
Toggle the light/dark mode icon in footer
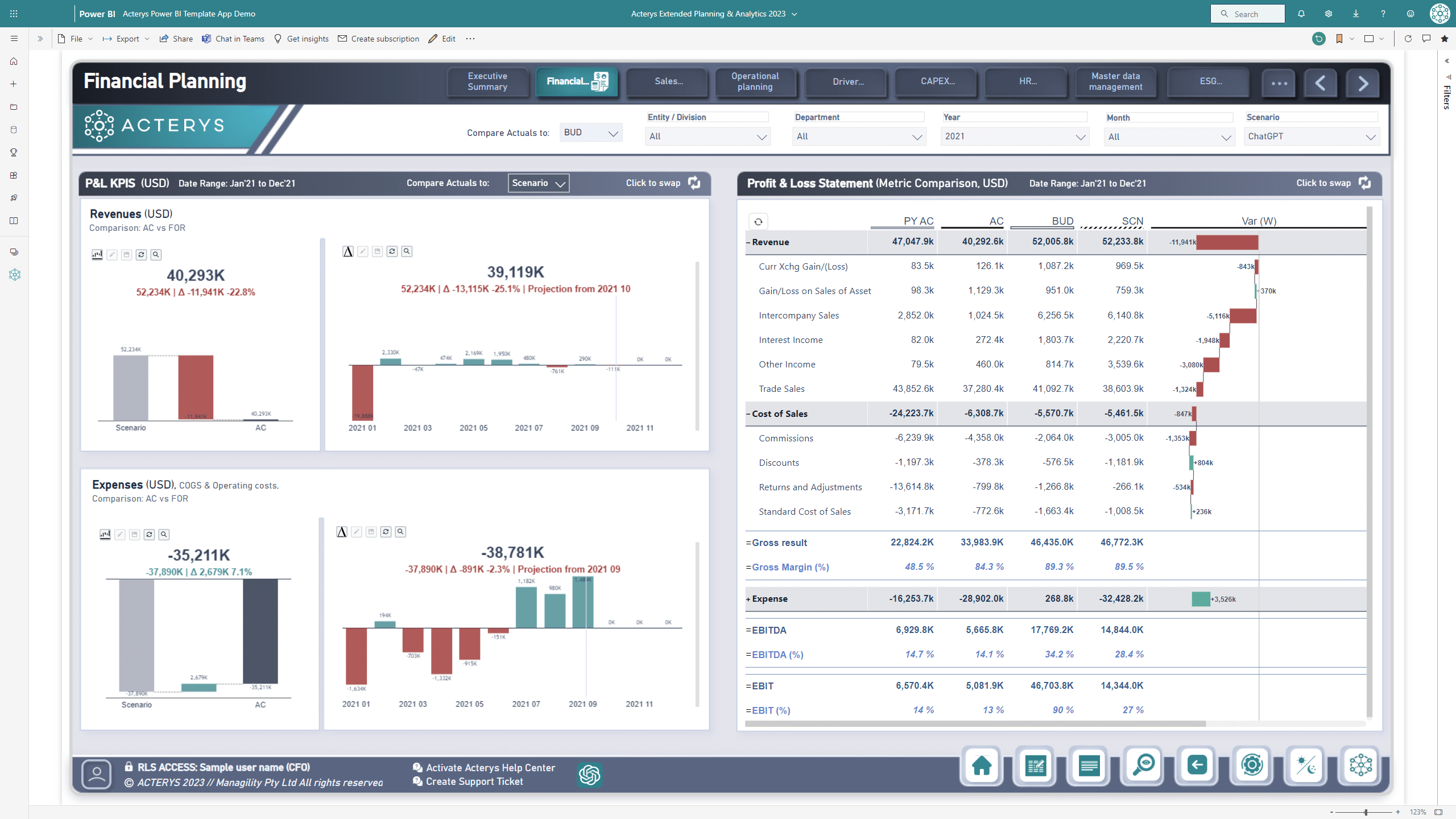(x=1306, y=766)
